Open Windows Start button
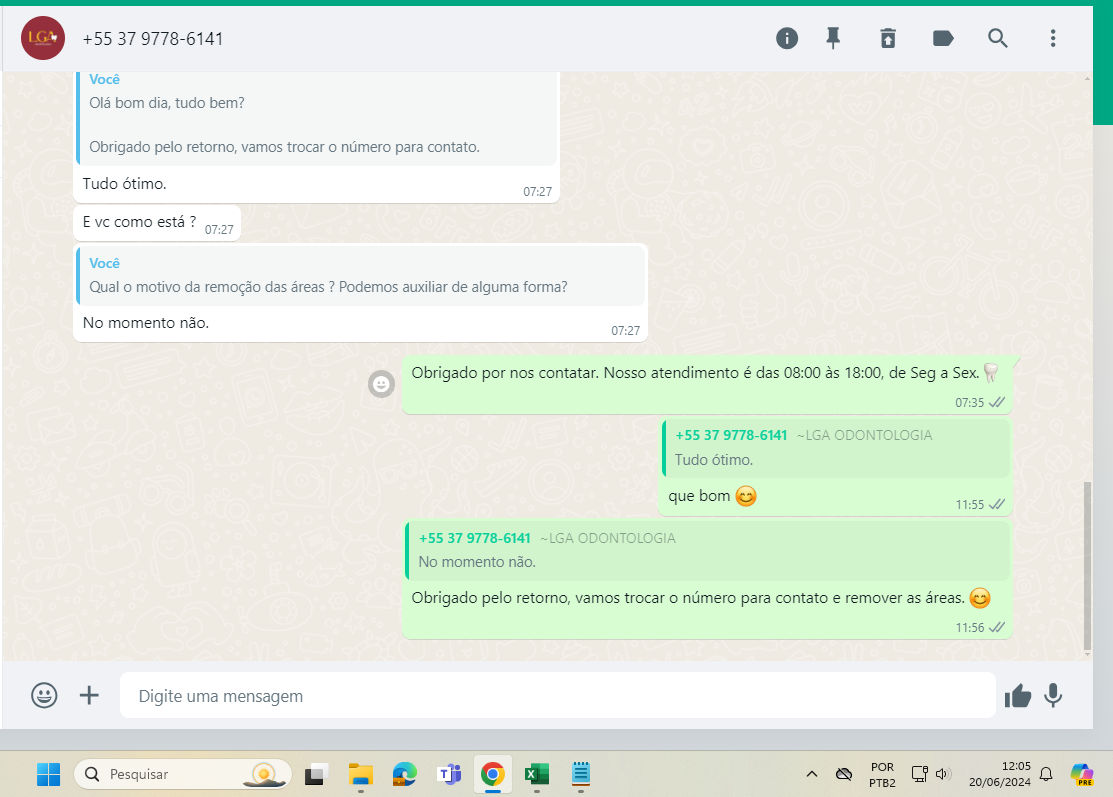 click(48, 774)
